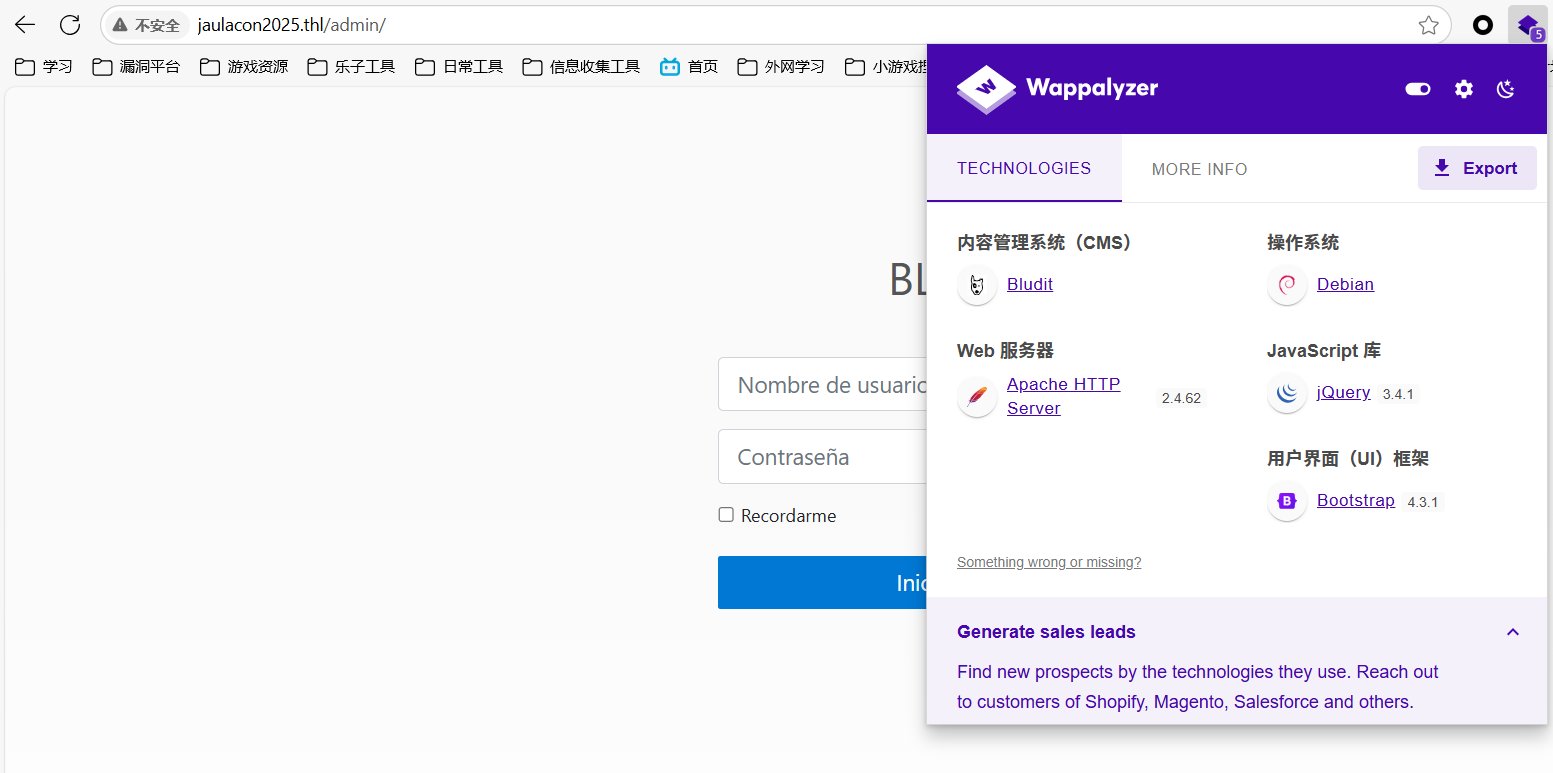Focus the Nombre de usuario field

pyautogui.click(x=822, y=384)
